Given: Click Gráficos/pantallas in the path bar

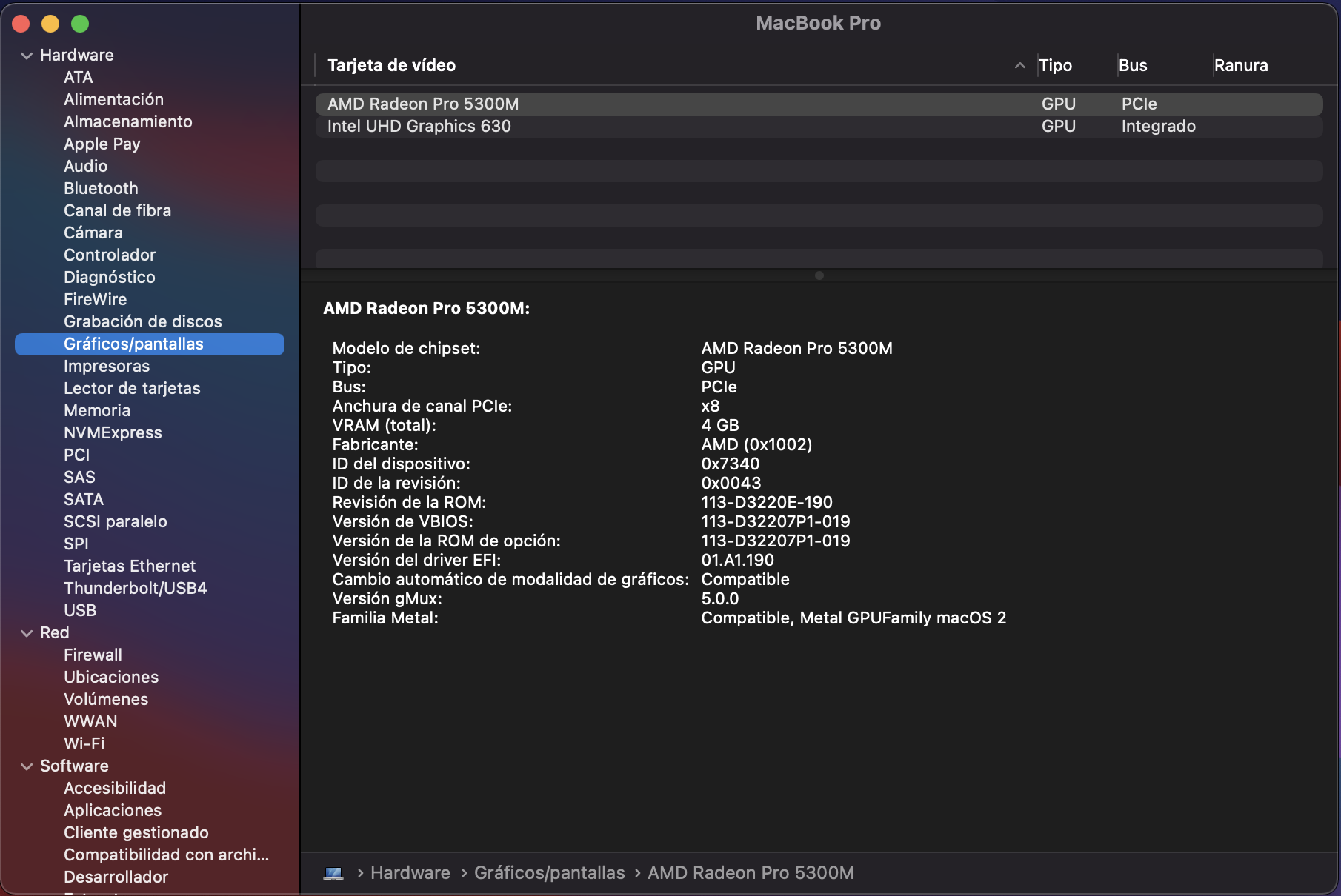Looking at the screenshot, I should [549, 873].
